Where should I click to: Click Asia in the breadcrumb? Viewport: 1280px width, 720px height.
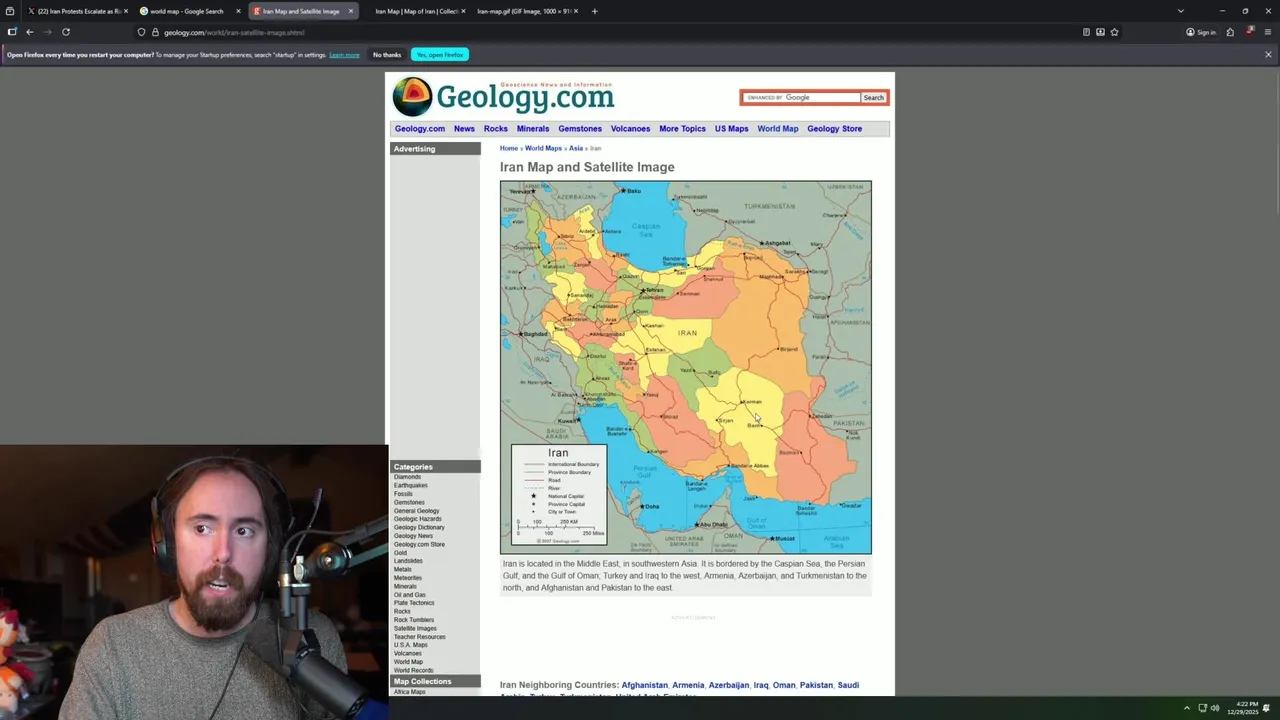[x=576, y=148]
